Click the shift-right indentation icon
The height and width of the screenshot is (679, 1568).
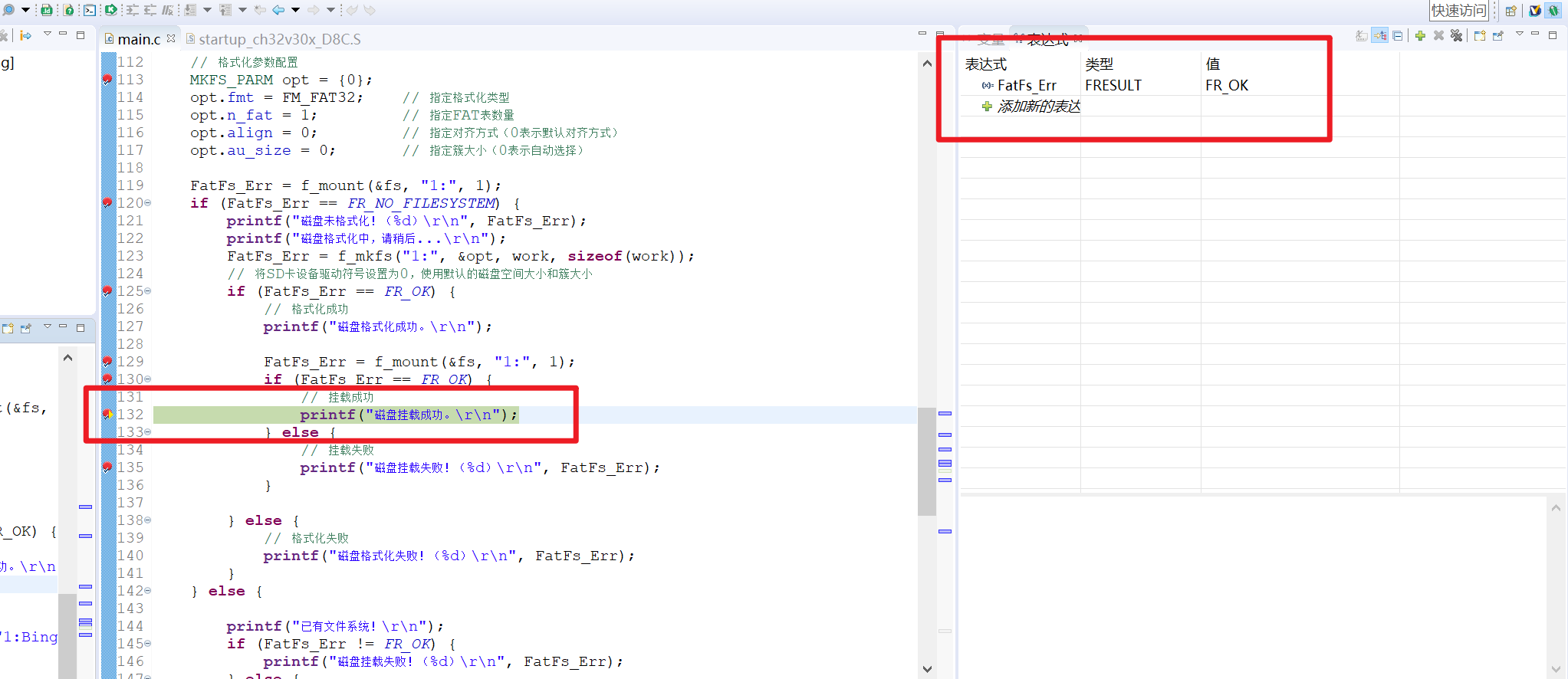133,10
